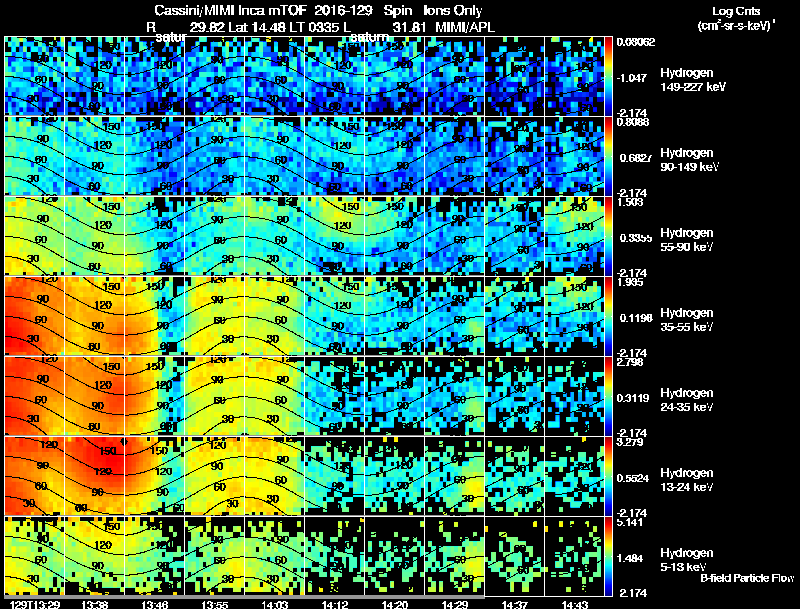The width and height of the screenshot is (800, 609).
Task: Click the color bar beside Hydrogen 24-35 keV
Action: 608,396
